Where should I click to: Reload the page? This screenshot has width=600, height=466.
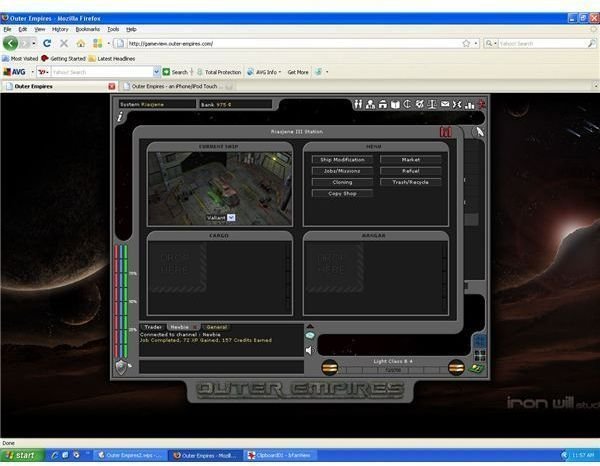pyautogui.click(x=47, y=43)
